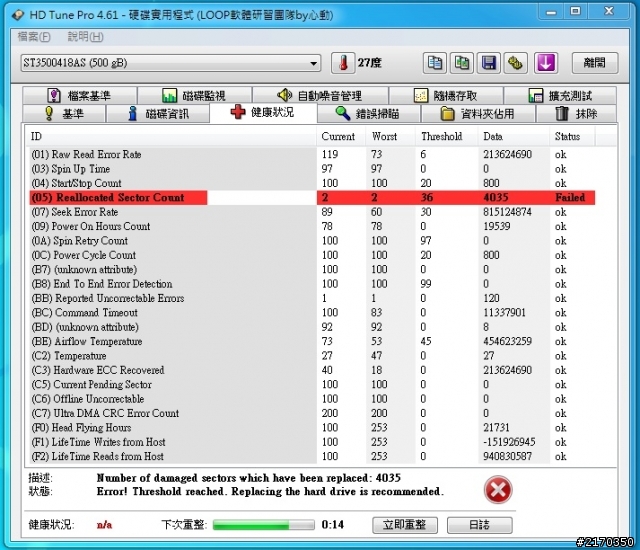Switch to the 擴充測試 tab
This screenshot has width=640, height=550.
pyautogui.click(x=560, y=95)
